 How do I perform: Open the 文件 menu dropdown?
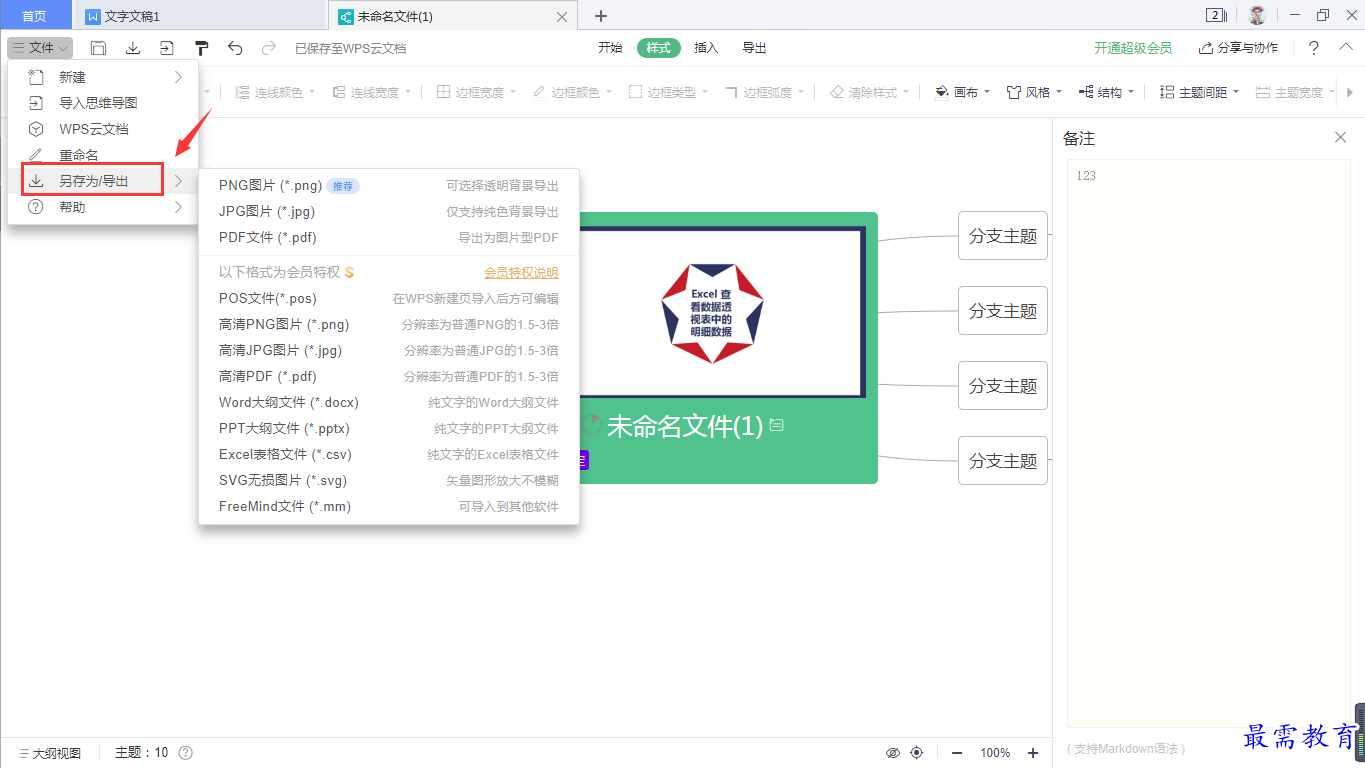[40, 48]
